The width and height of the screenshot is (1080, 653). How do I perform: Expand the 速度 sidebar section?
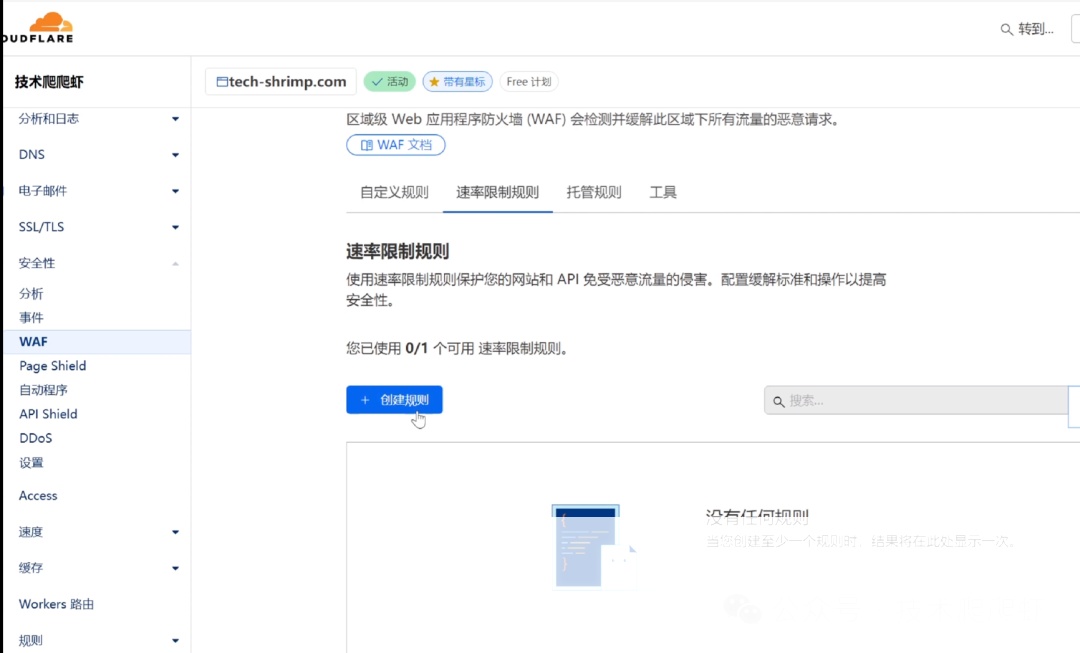click(x=175, y=532)
